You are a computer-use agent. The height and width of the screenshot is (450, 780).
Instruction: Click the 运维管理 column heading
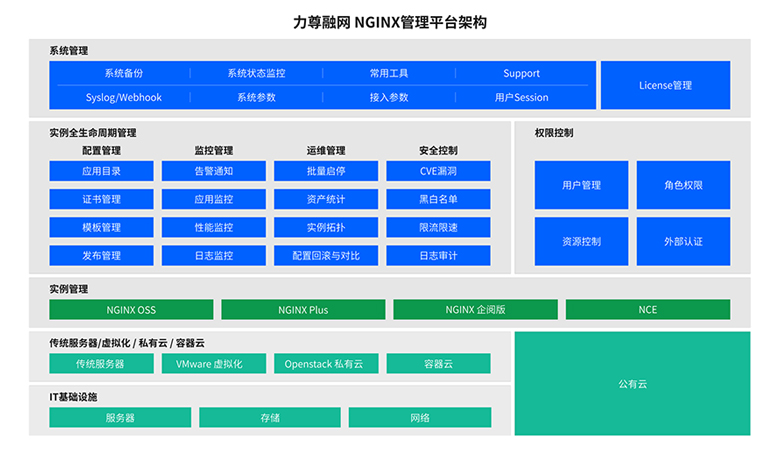326,150
